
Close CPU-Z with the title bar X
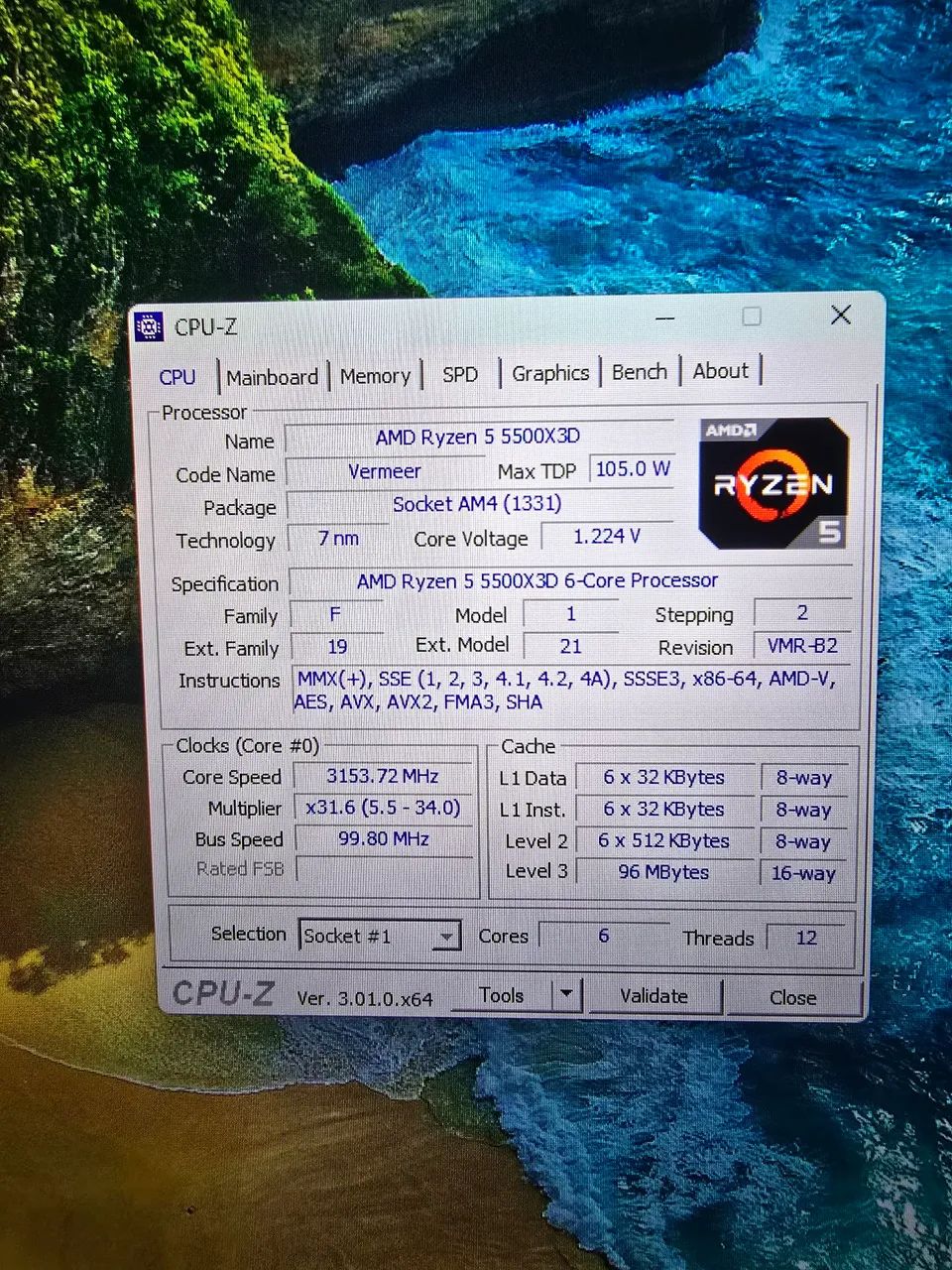click(841, 316)
